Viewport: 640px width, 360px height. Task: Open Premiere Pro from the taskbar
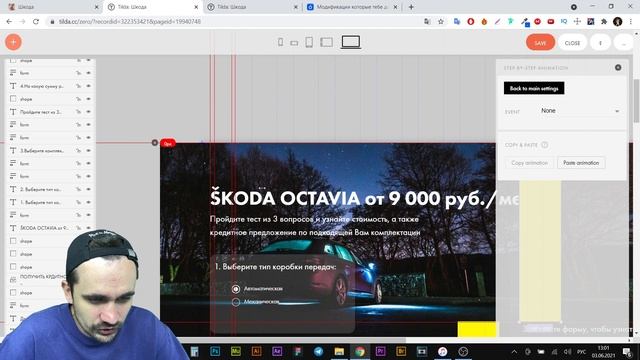pos(380,351)
